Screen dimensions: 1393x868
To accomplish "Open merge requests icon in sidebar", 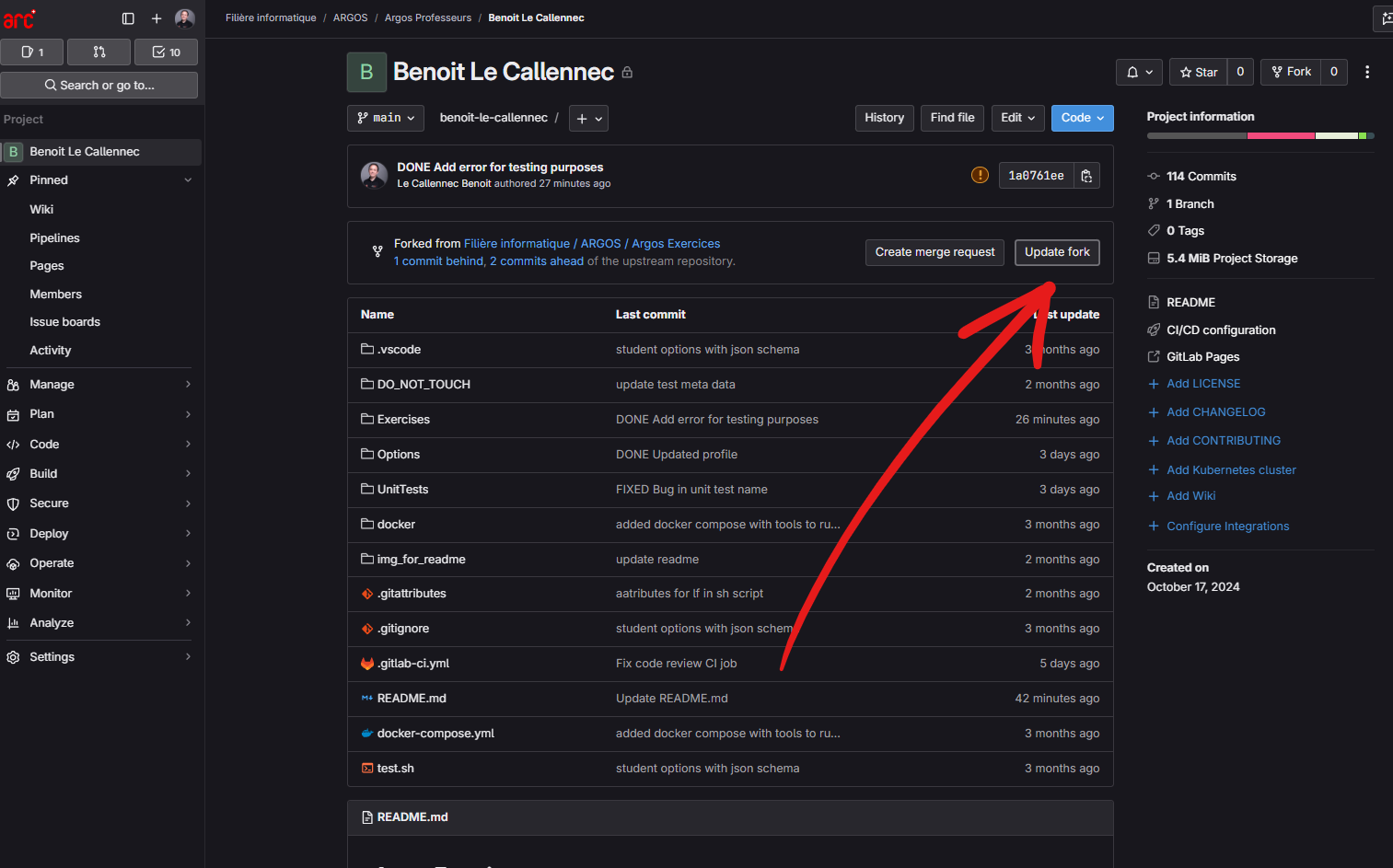I will click(99, 52).
